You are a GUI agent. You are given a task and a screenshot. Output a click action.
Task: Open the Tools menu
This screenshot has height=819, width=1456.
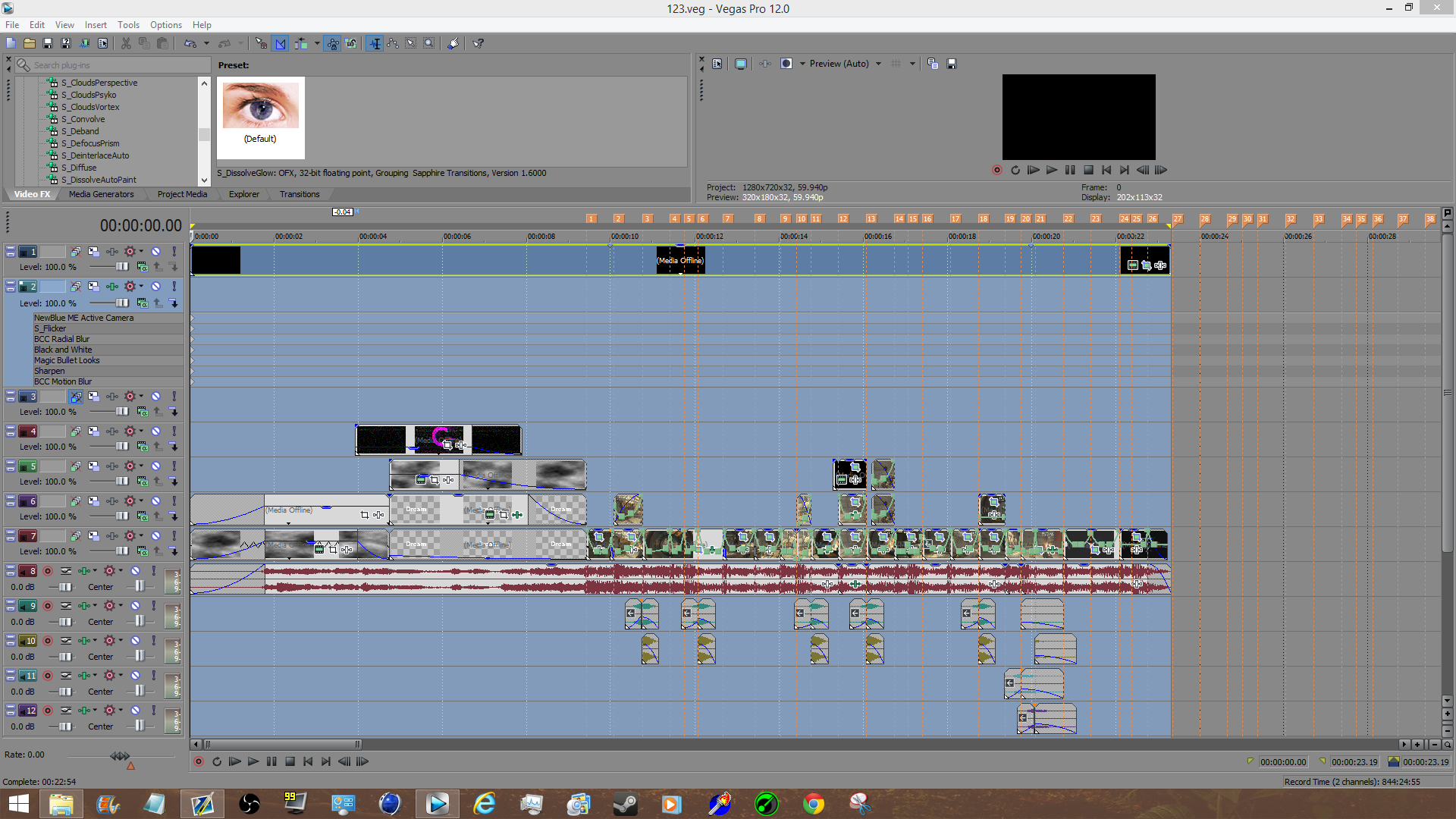coord(128,25)
